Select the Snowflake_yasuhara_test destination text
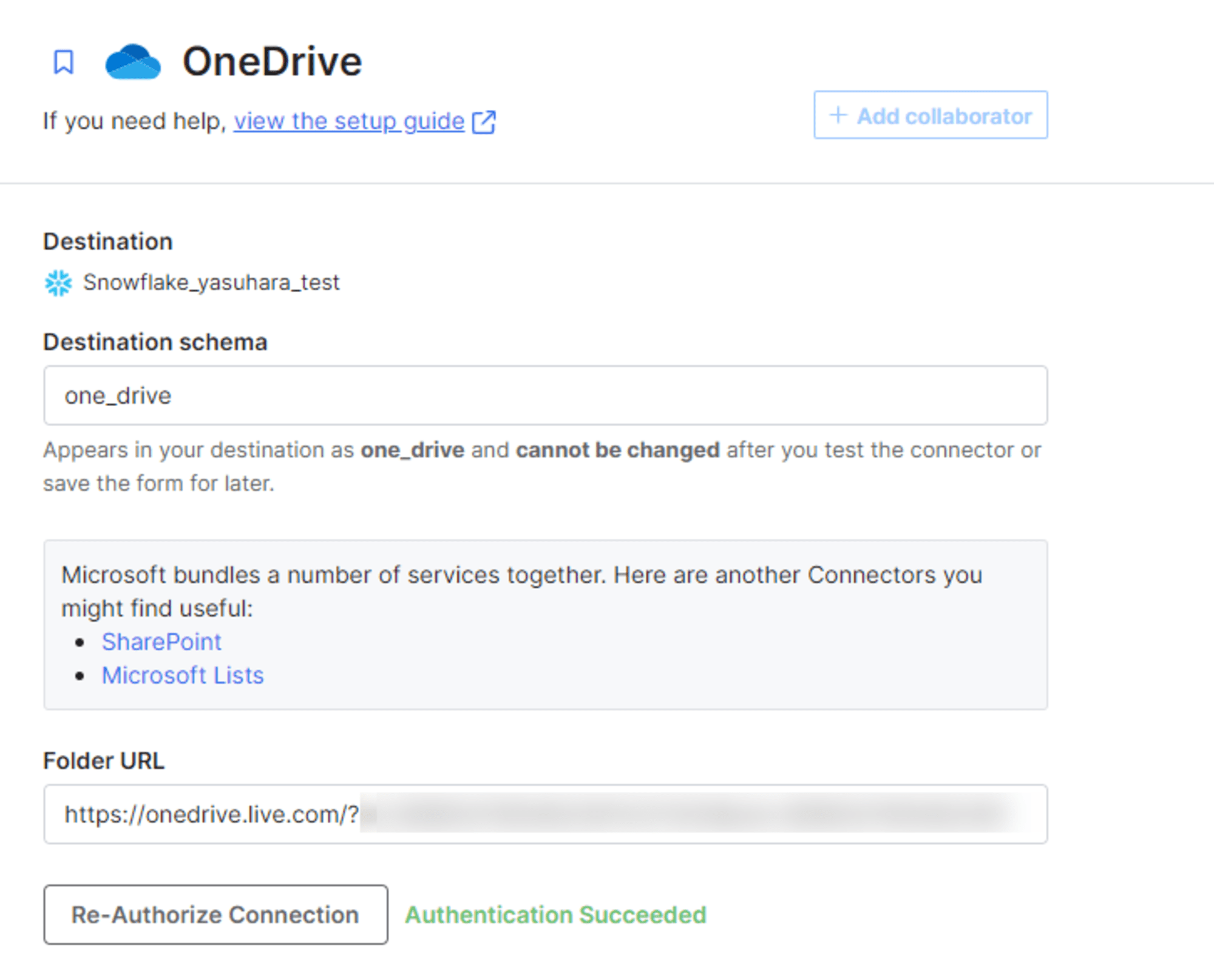The height and width of the screenshot is (980, 1214). 211,283
